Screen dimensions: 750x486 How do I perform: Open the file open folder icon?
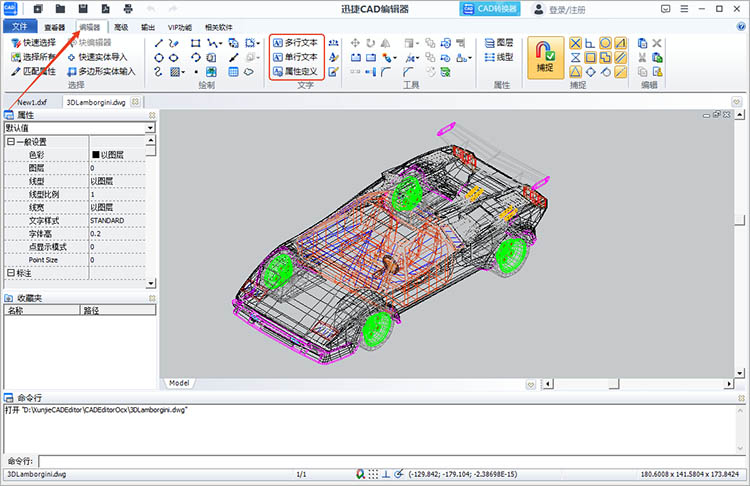[x=60, y=9]
